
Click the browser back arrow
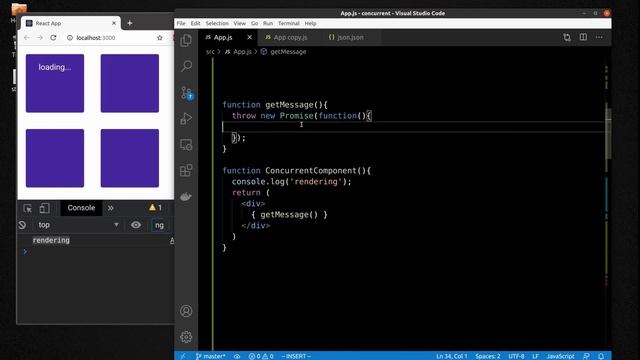tap(27, 38)
